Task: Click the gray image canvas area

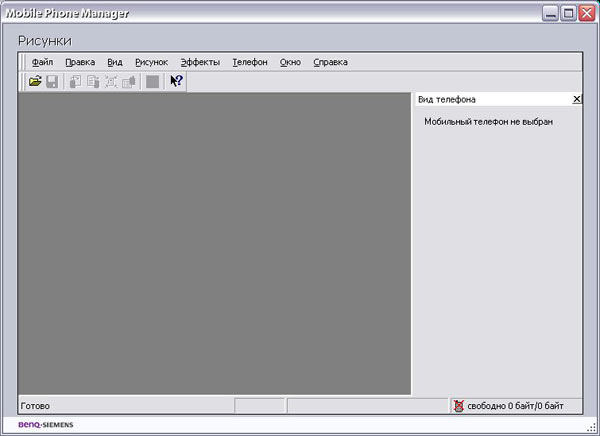Action: pyautogui.click(x=215, y=243)
